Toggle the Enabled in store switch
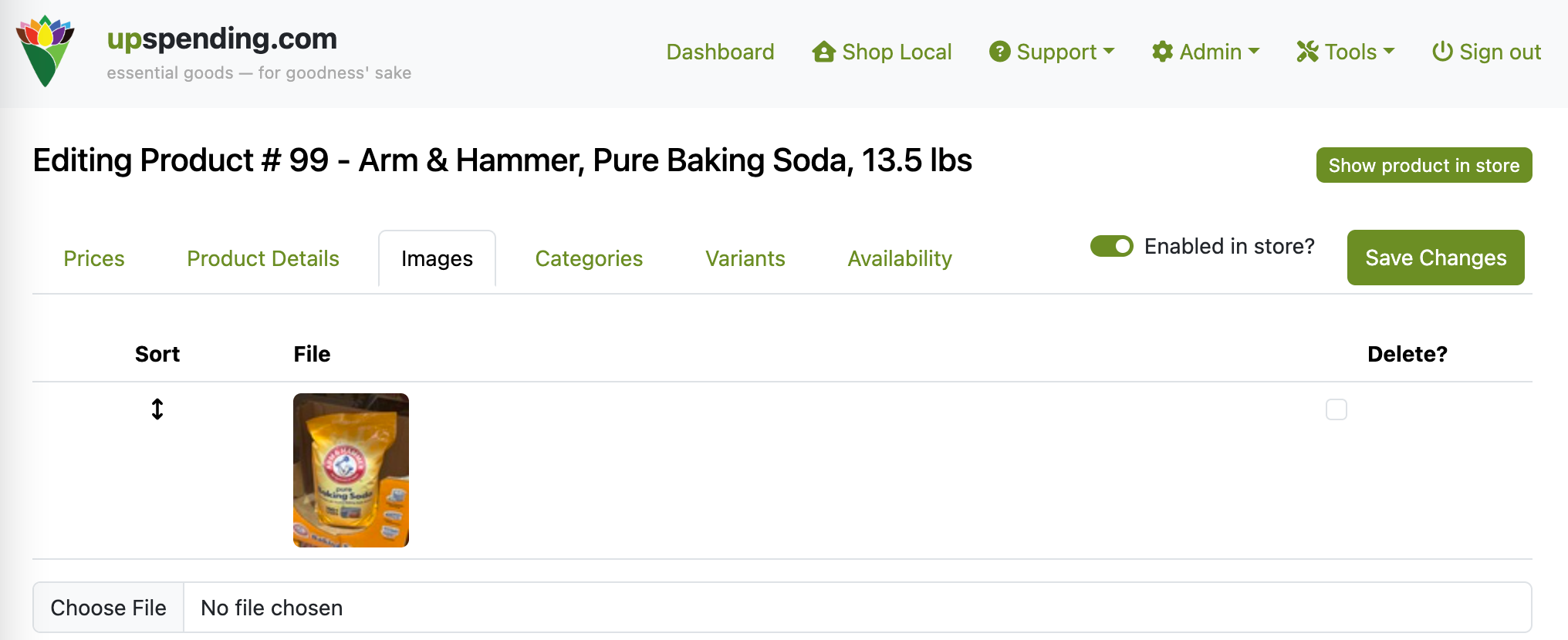Screen dimensions: 1568x640 point(1111,246)
